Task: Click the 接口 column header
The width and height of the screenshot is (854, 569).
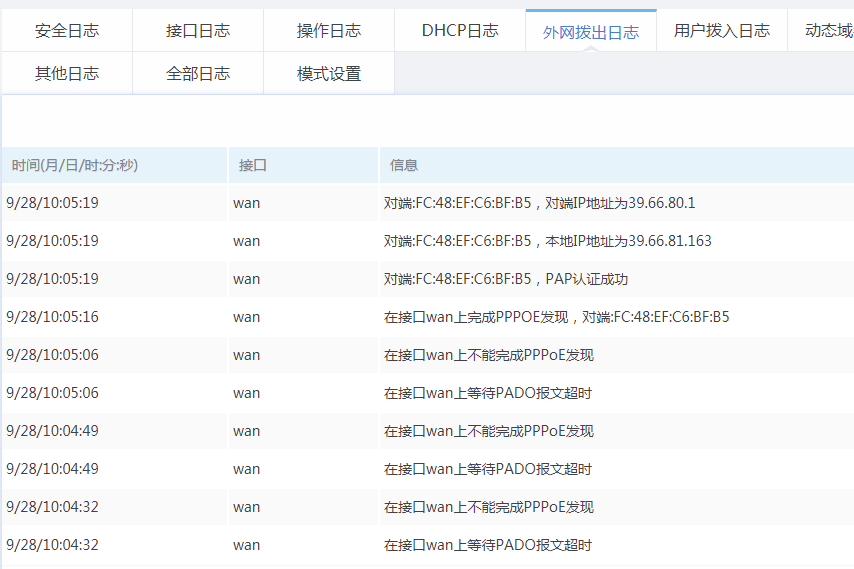Action: point(253,165)
